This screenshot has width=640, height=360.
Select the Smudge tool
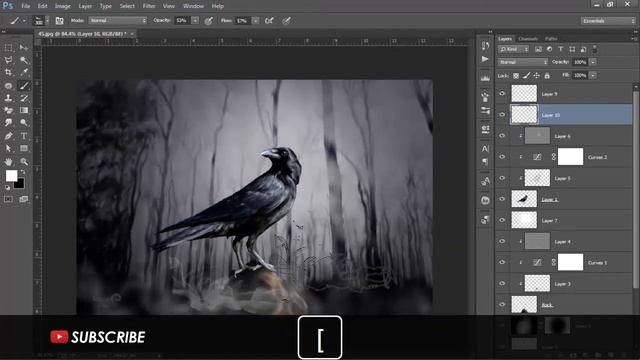point(8,122)
